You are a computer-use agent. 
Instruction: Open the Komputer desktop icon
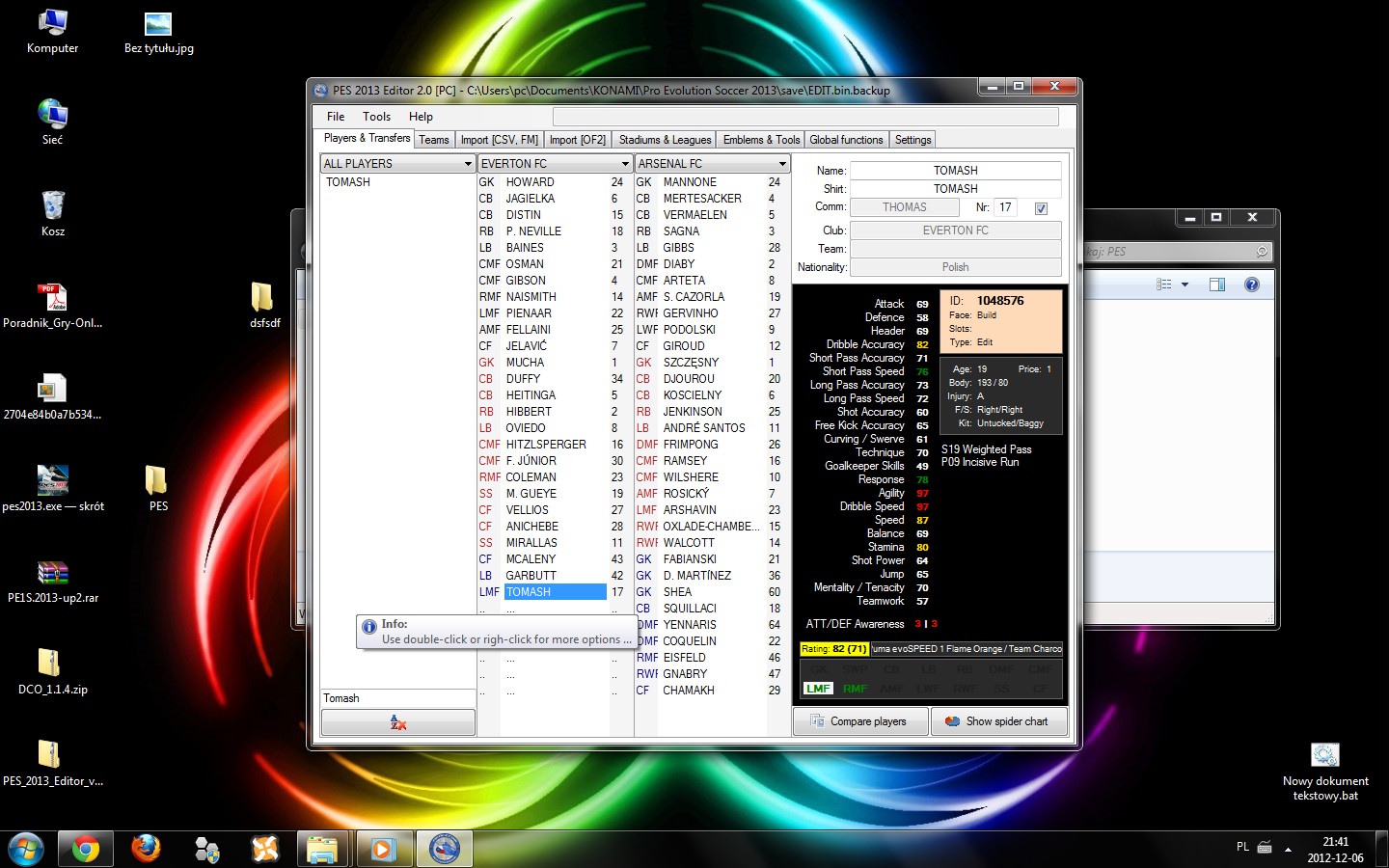[52, 31]
